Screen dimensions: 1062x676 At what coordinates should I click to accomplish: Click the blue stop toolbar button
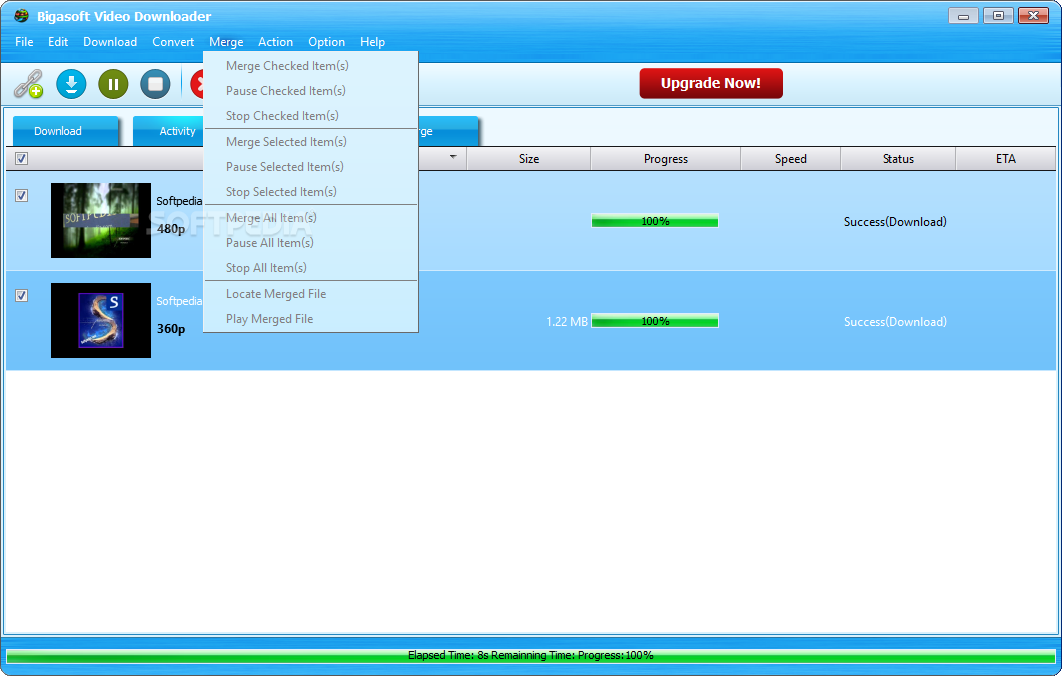155,84
